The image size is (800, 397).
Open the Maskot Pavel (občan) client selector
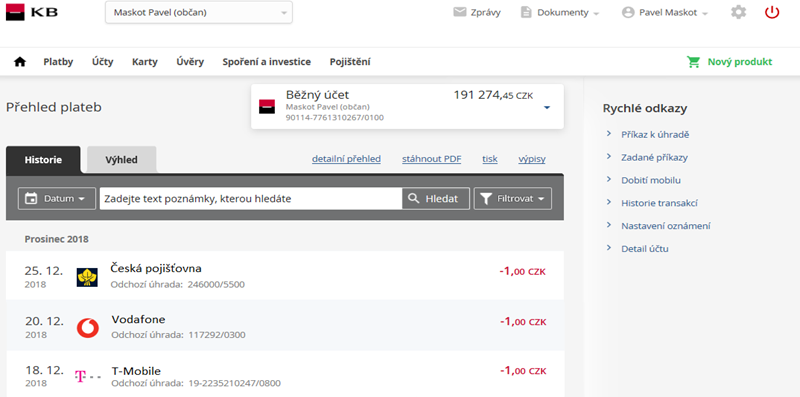(x=199, y=12)
